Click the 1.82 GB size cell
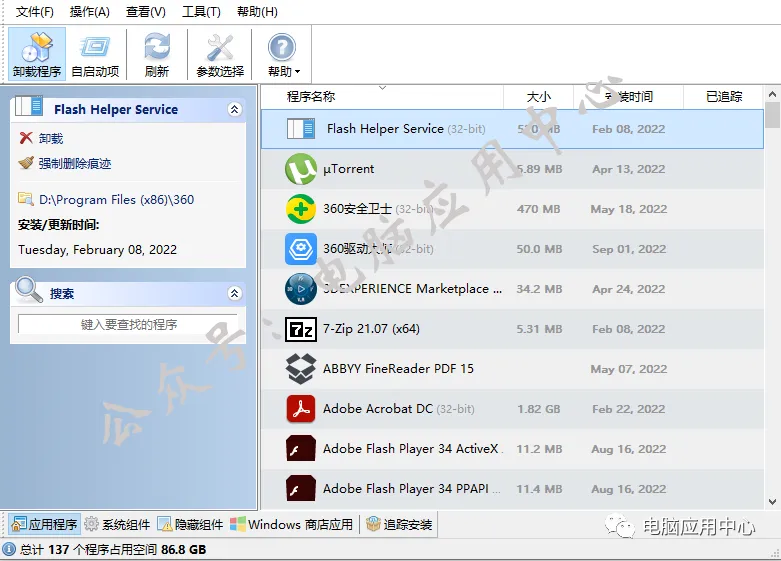 538,409
